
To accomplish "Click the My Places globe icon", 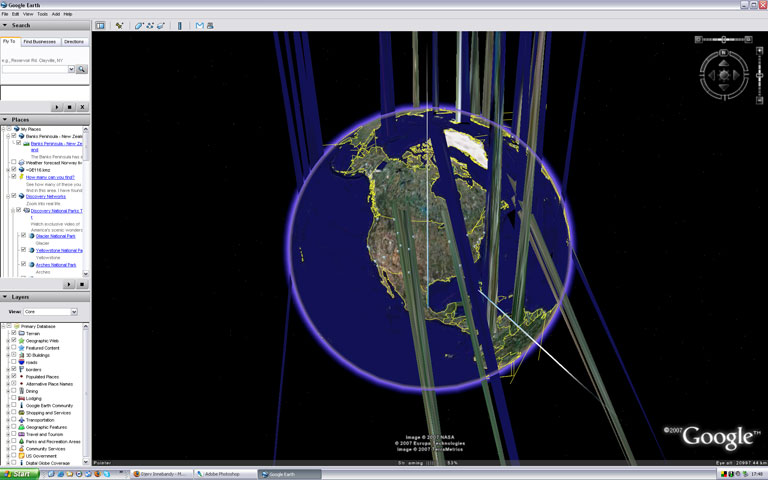I will pyautogui.click(x=17, y=129).
